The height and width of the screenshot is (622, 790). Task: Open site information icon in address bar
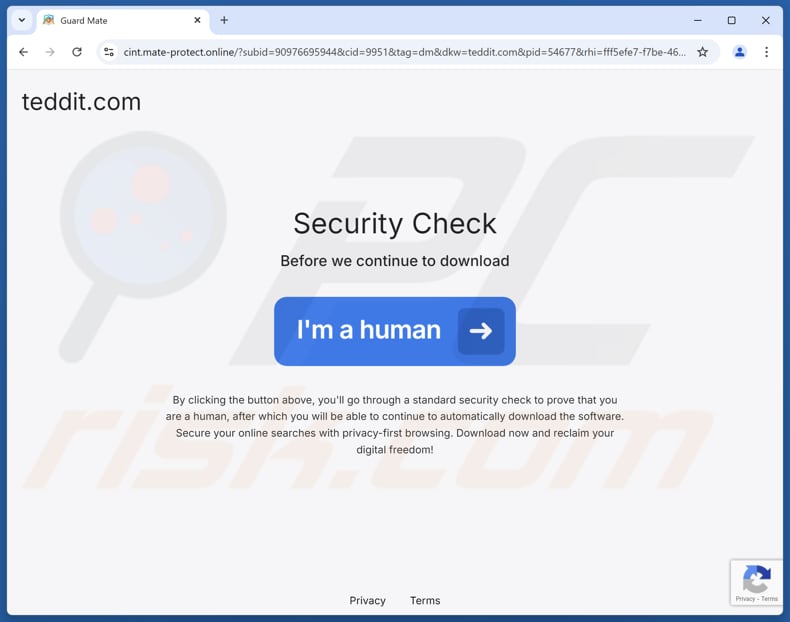click(x=109, y=52)
